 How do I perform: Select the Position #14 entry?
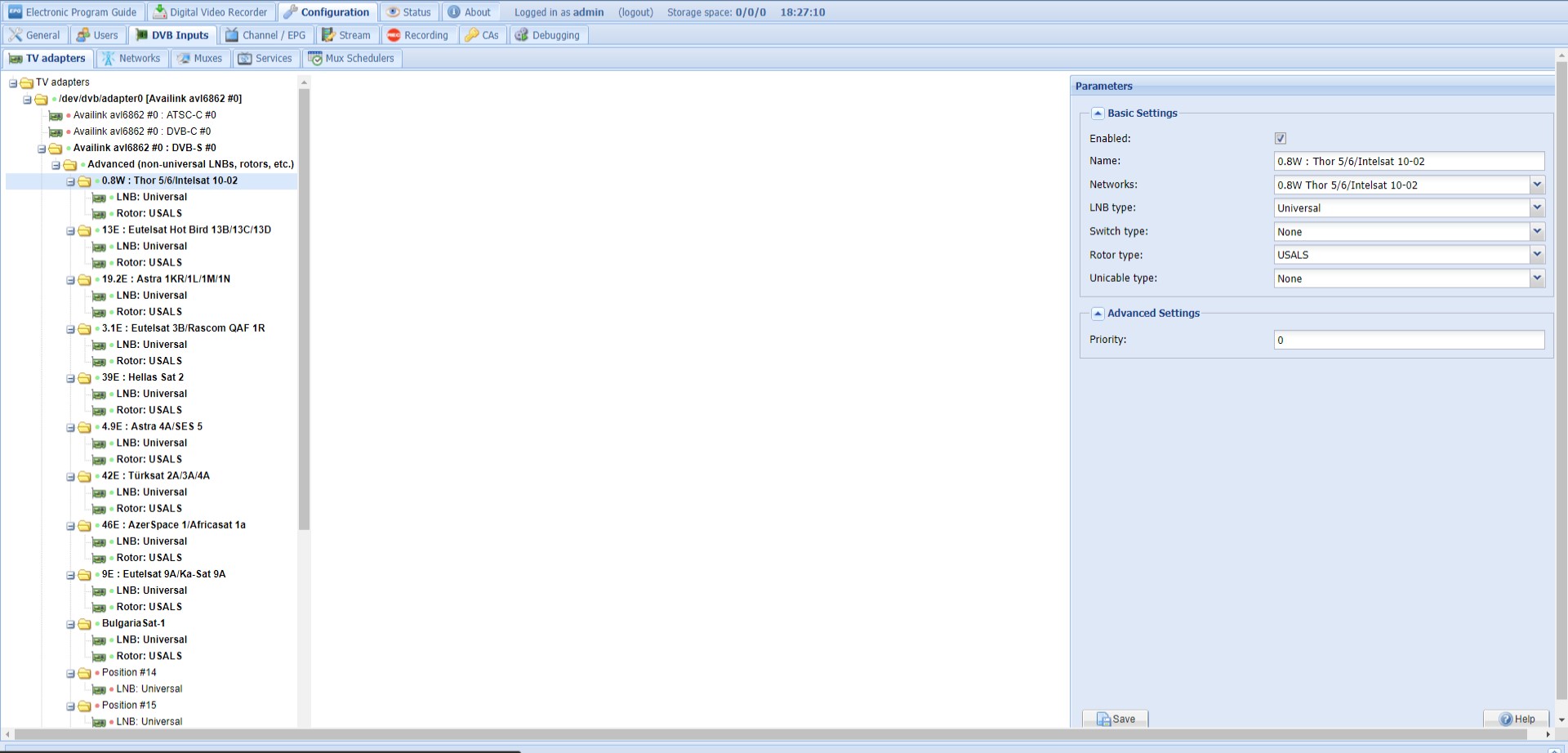click(x=129, y=672)
